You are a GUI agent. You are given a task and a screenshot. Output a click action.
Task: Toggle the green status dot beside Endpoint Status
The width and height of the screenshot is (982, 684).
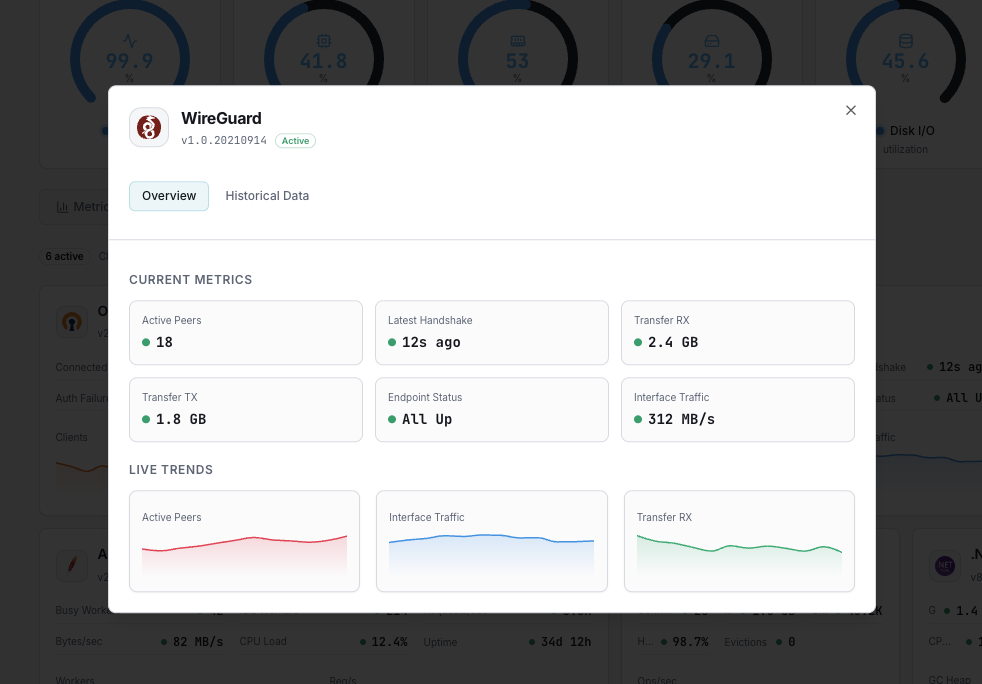(390, 420)
